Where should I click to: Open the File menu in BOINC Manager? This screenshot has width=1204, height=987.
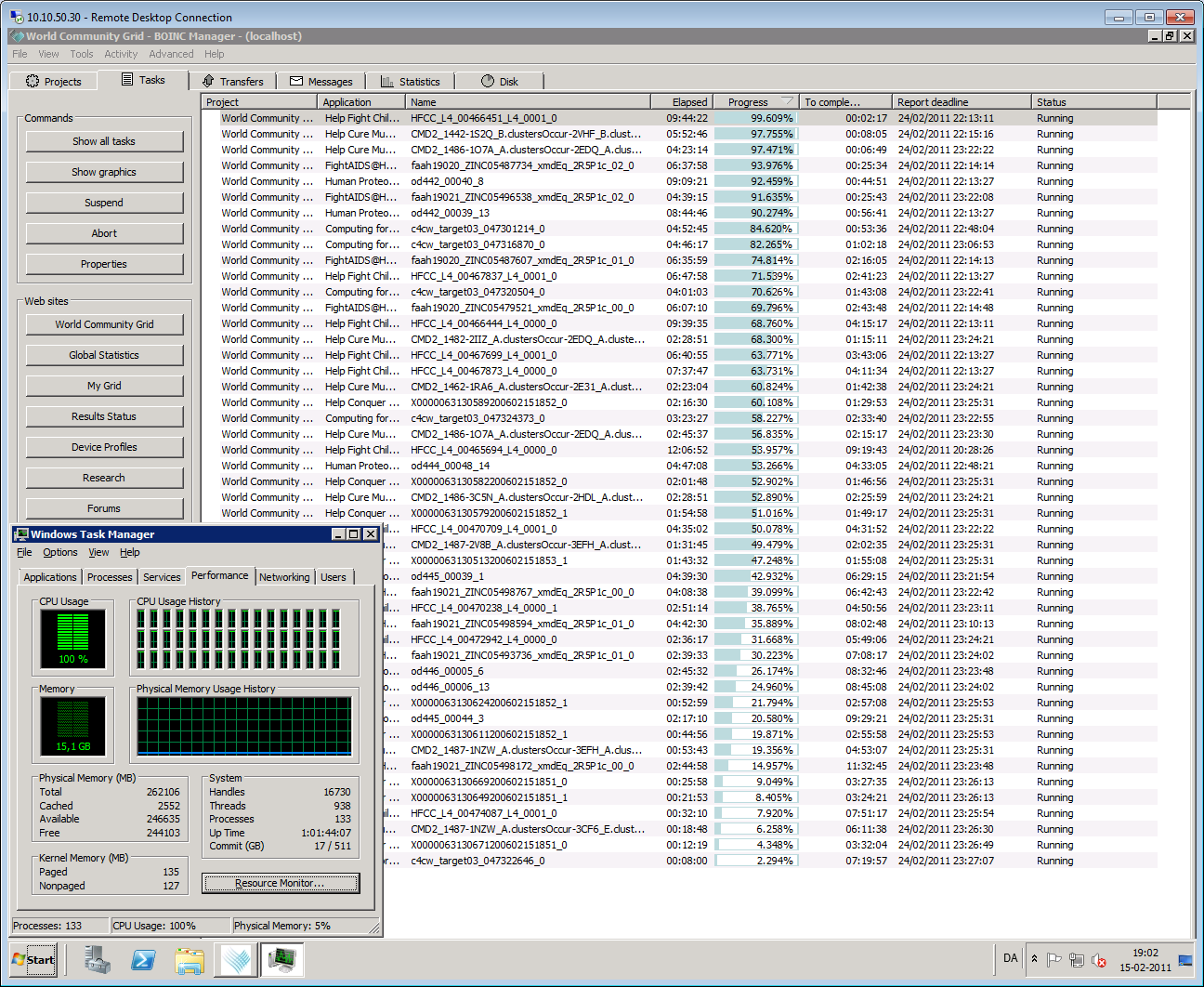pos(20,54)
